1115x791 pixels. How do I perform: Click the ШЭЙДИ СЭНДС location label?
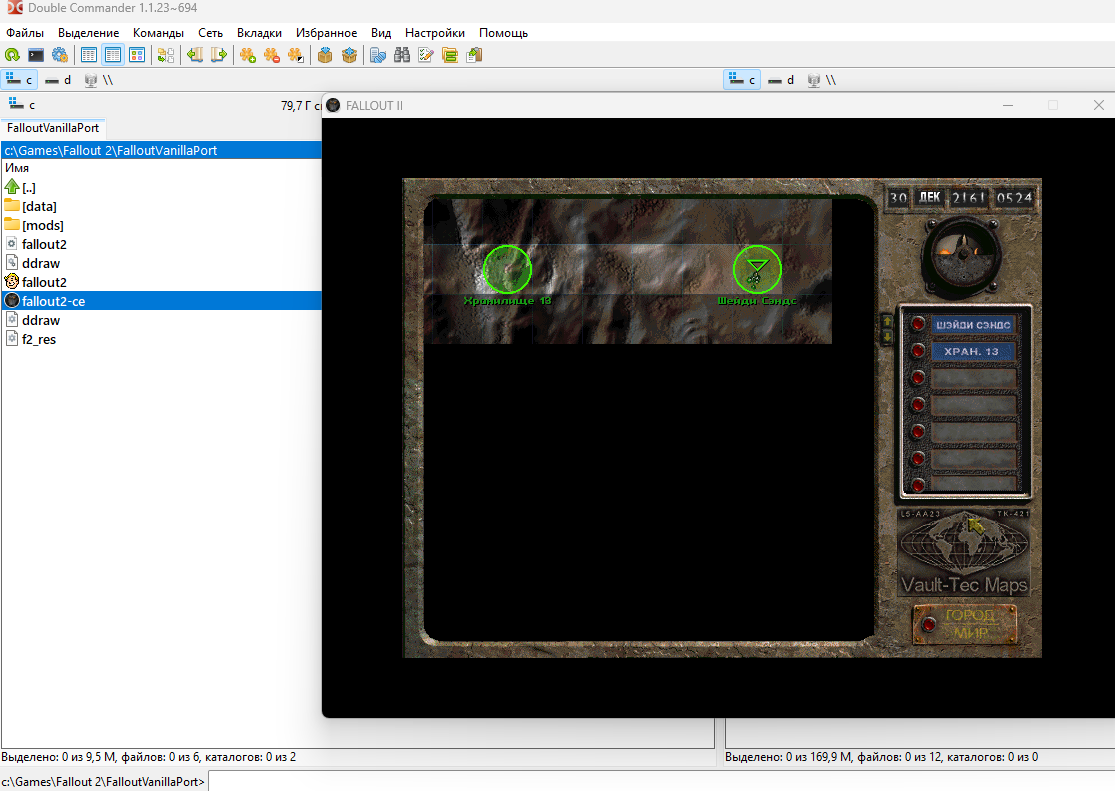(973, 324)
